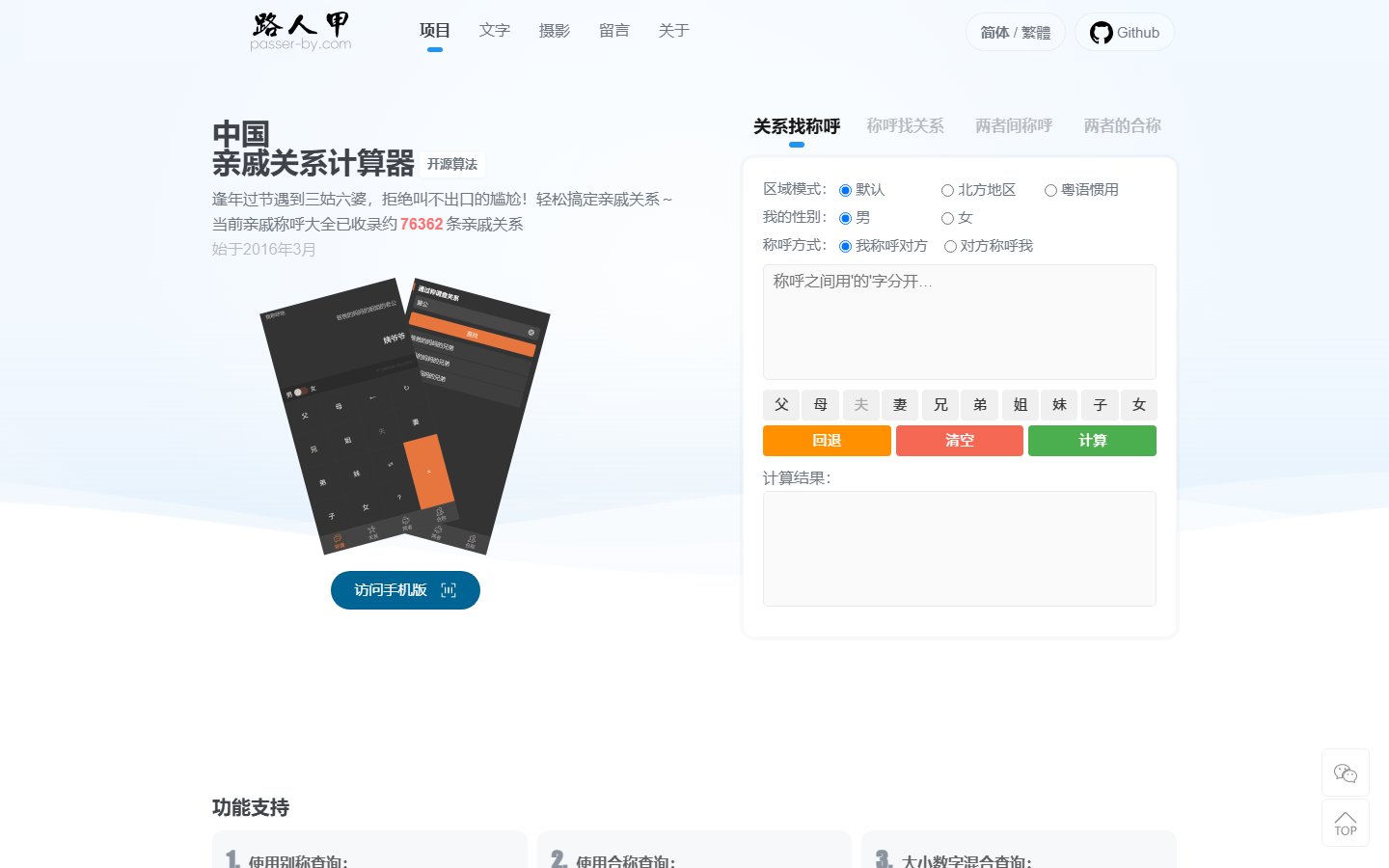This screenshot has height=868, width=1389.
Task: Add 女 relation key
Action: [1139, 405]
